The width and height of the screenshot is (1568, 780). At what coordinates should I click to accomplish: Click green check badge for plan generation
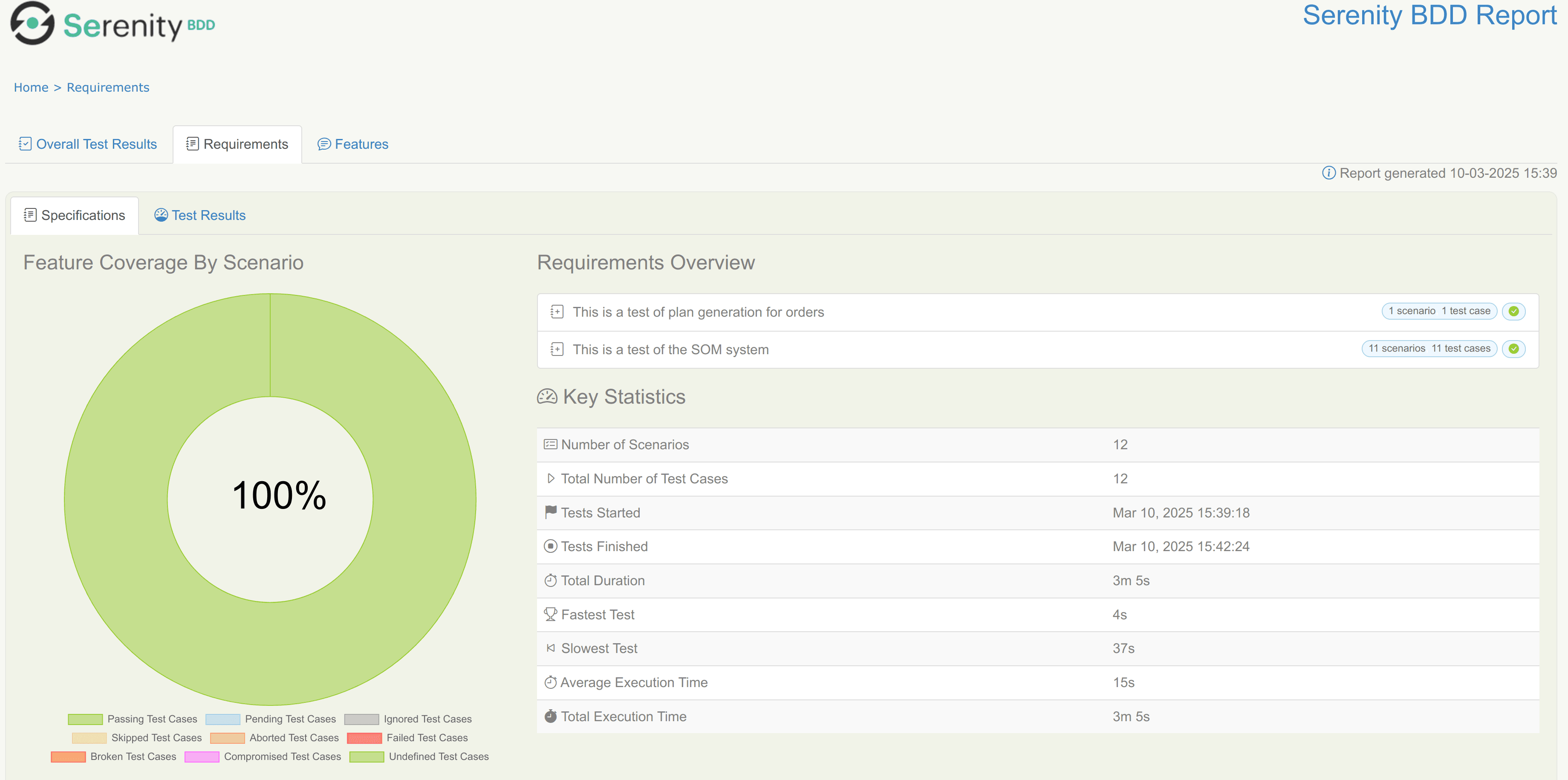tap(1513, 311)
